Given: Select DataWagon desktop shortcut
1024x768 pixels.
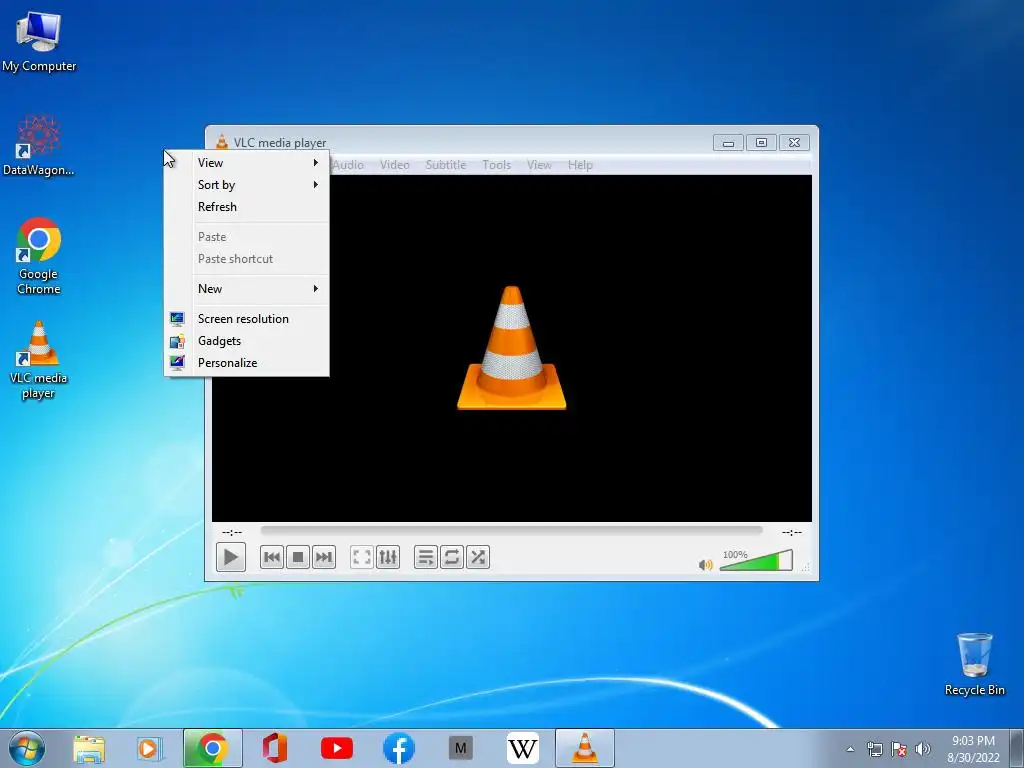Looking at the screenshot, I should pyautogui.click(x=39, y=146).
